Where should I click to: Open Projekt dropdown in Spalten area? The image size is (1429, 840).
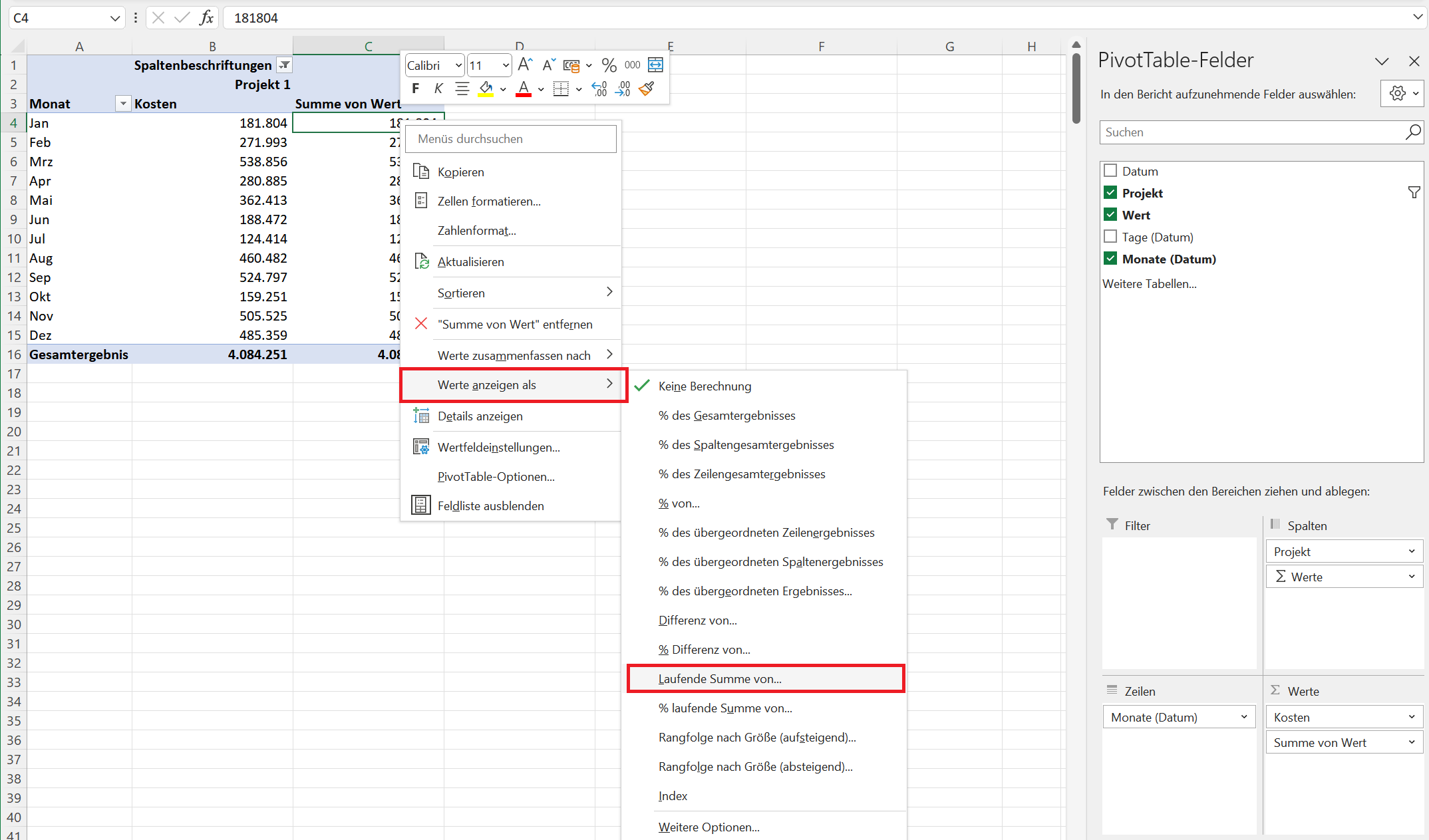click(x=1411, y=551)
